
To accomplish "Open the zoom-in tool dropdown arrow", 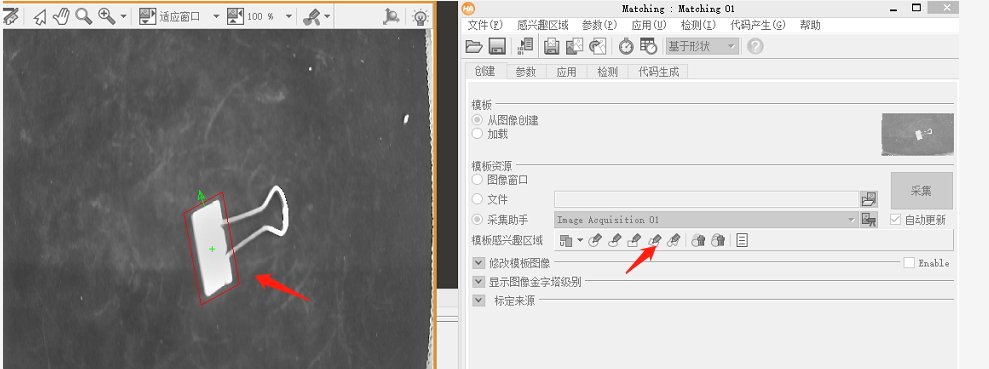I will 123,16.
